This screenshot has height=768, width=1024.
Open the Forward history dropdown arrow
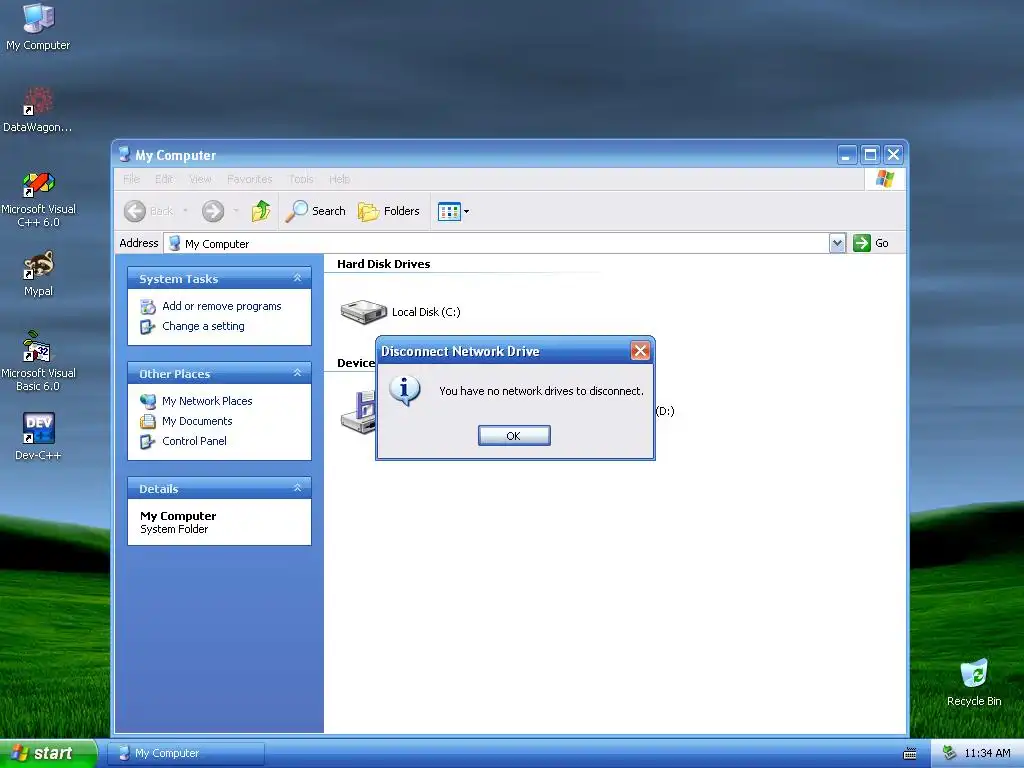click(236, 211)
